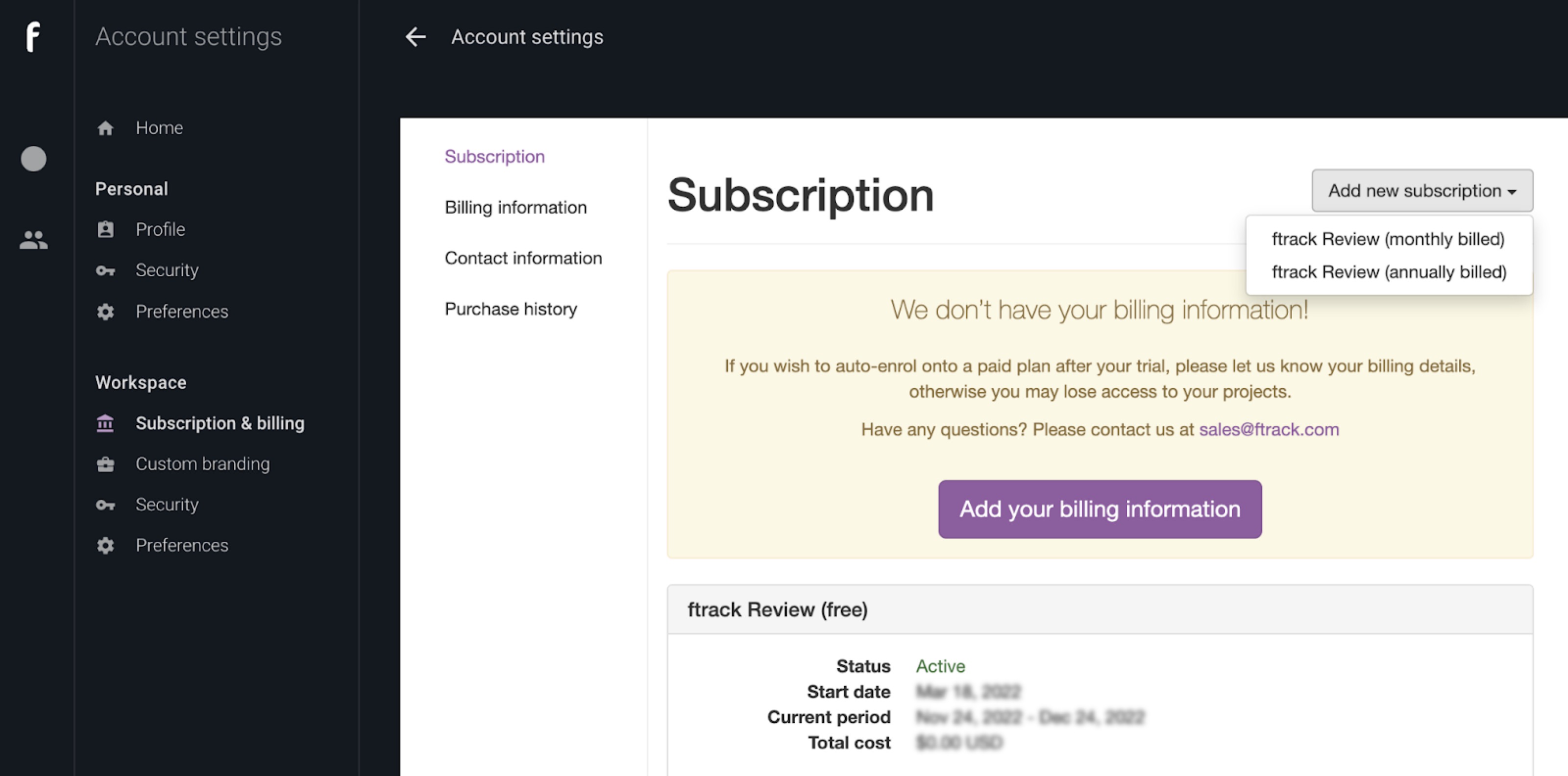1568x776 pixels.
Task: Click the back arrow next to Account settings
Action: tap(416, 37)
